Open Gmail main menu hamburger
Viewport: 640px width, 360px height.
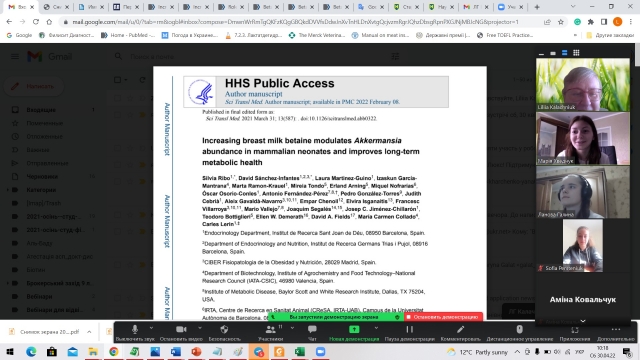tap(15, 56)
